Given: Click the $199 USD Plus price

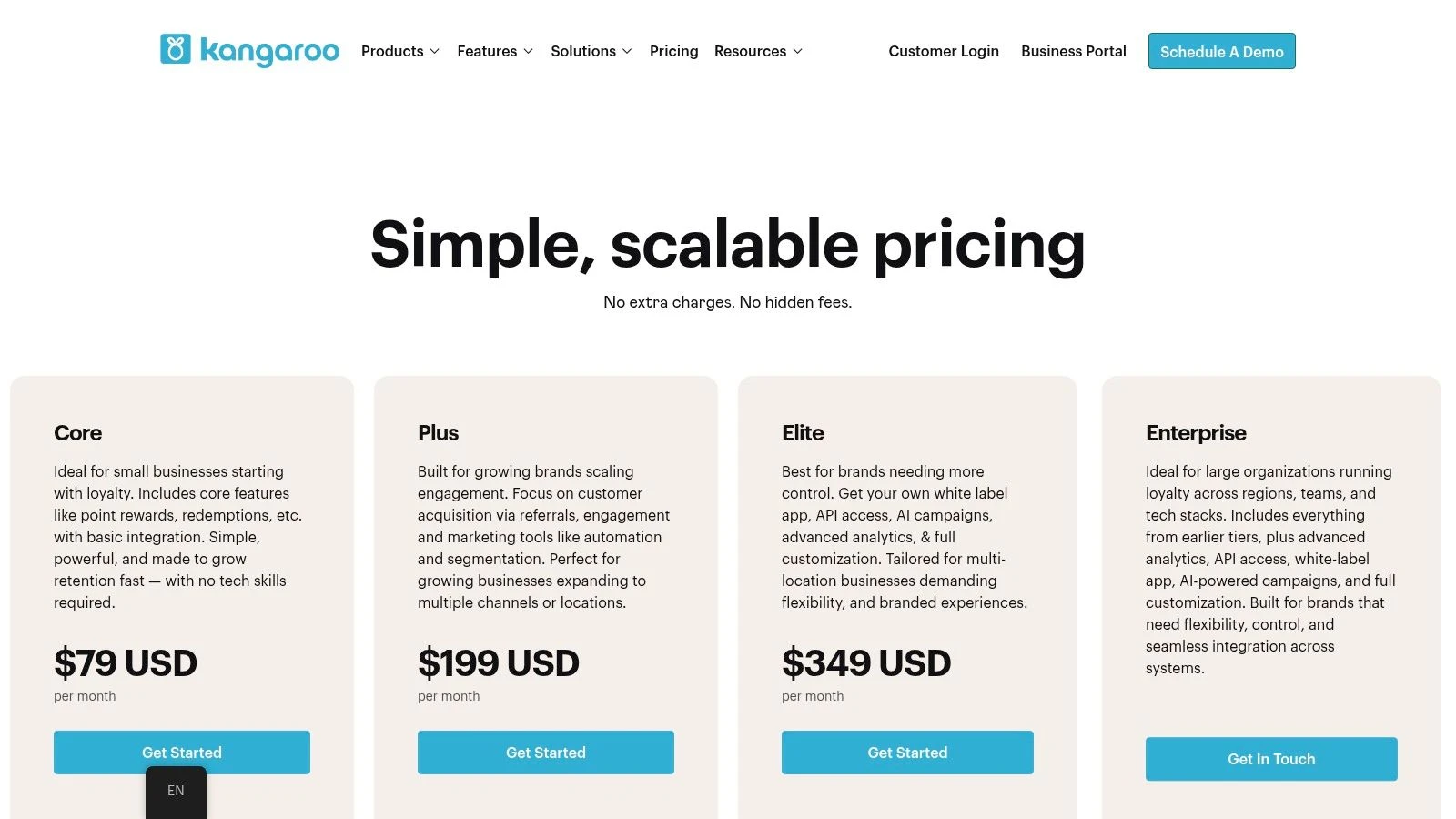Looking at the screenshot, I should (x=499, y=663).
